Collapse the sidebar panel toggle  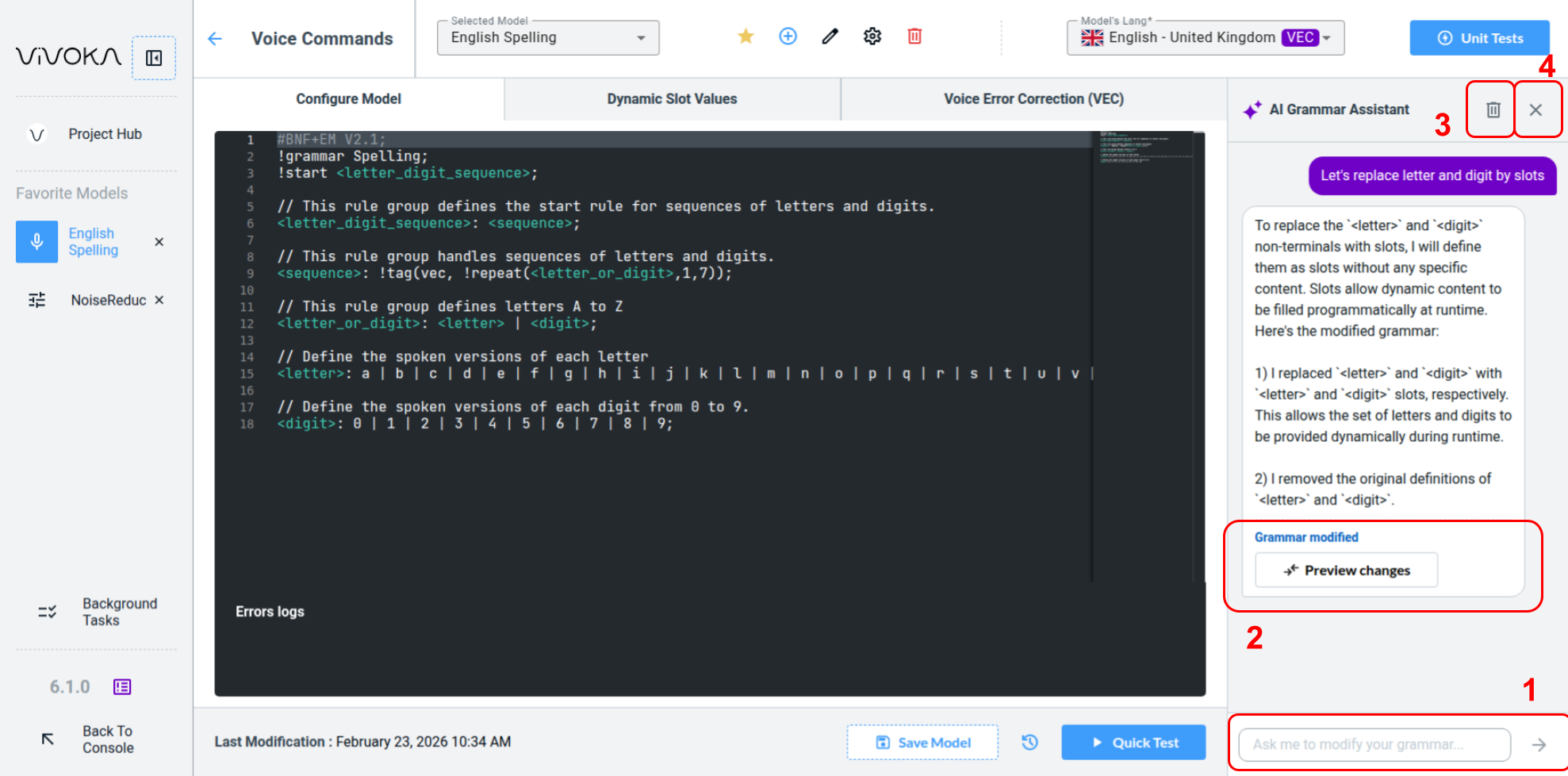pyautogui.click(x=154, y=58)
